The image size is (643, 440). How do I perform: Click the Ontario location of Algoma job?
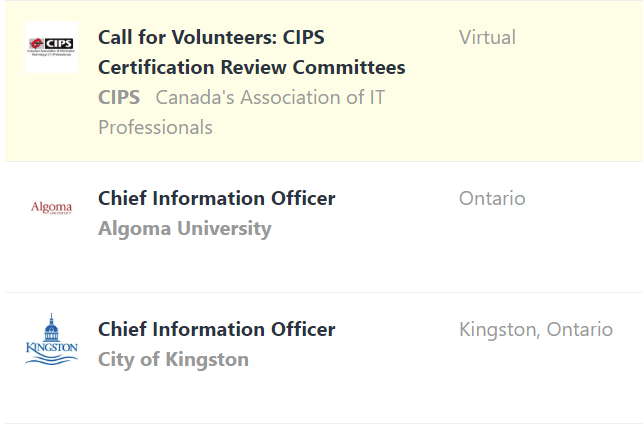tap(492, 198)
